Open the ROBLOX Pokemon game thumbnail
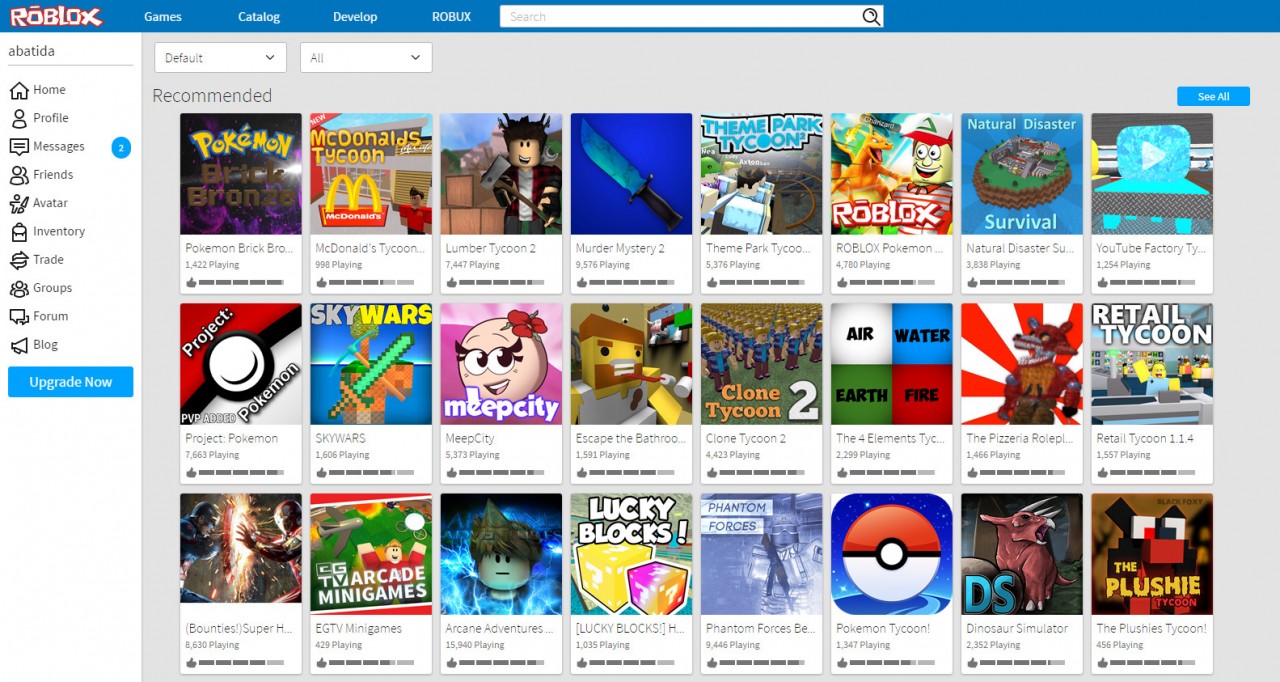1280x682 pixels. pyautogui.click(x=892, y=174)
